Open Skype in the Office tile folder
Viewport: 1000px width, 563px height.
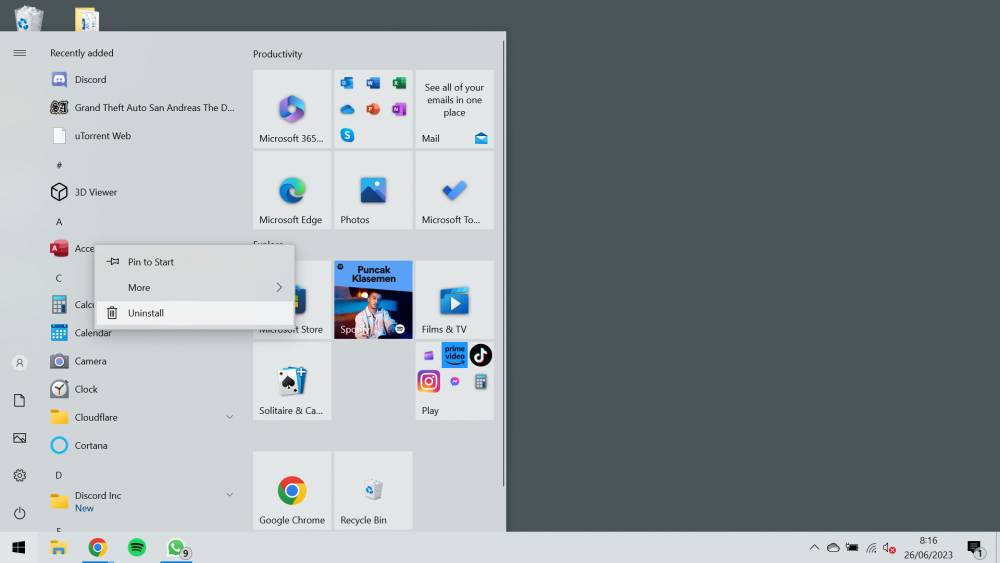[347, 135]
